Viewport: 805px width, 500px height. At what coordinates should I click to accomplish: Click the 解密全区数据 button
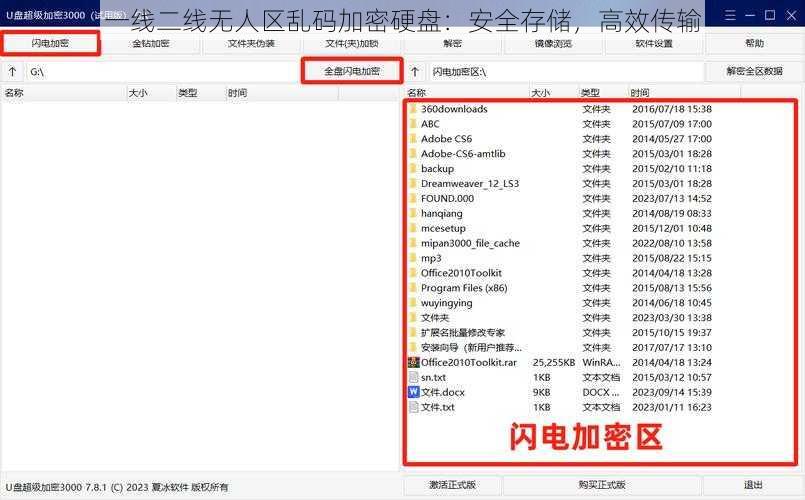[x=754, y=71]
